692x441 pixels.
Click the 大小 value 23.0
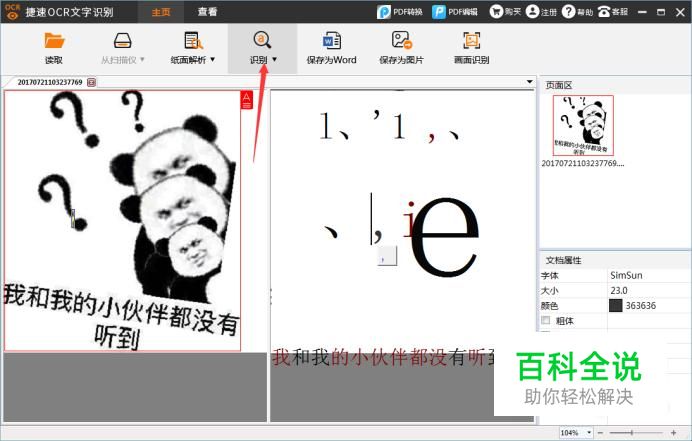tap(619, 290)
